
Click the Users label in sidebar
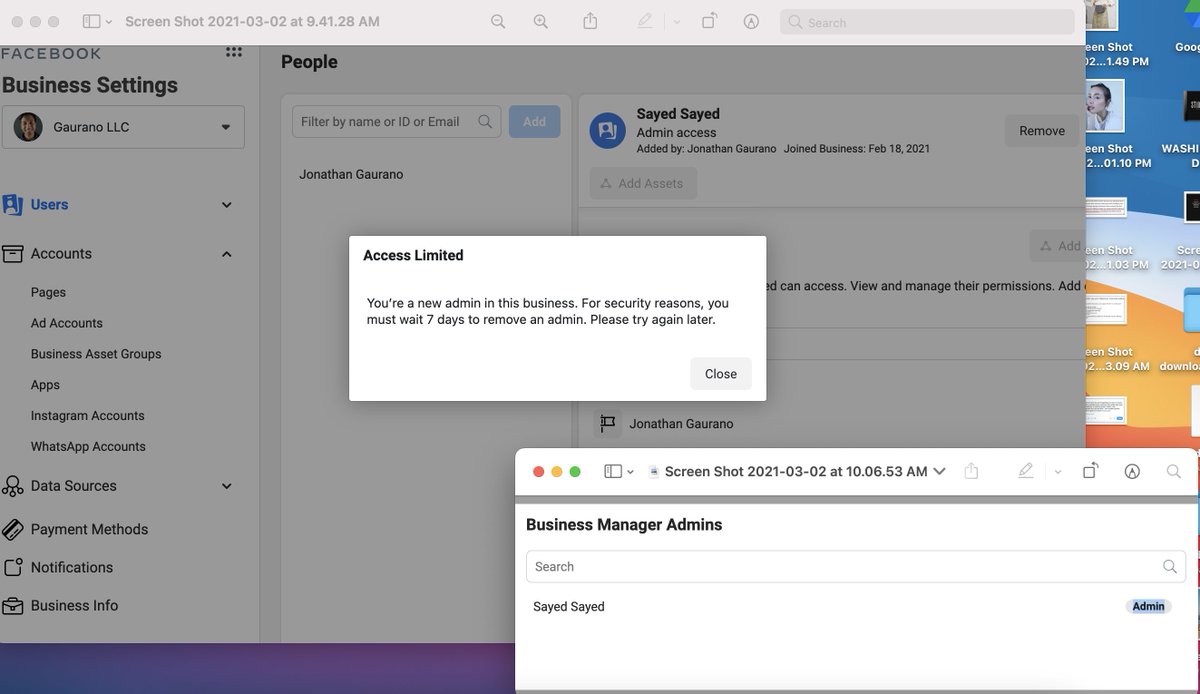pyautogui.click(x=49, y=205)
